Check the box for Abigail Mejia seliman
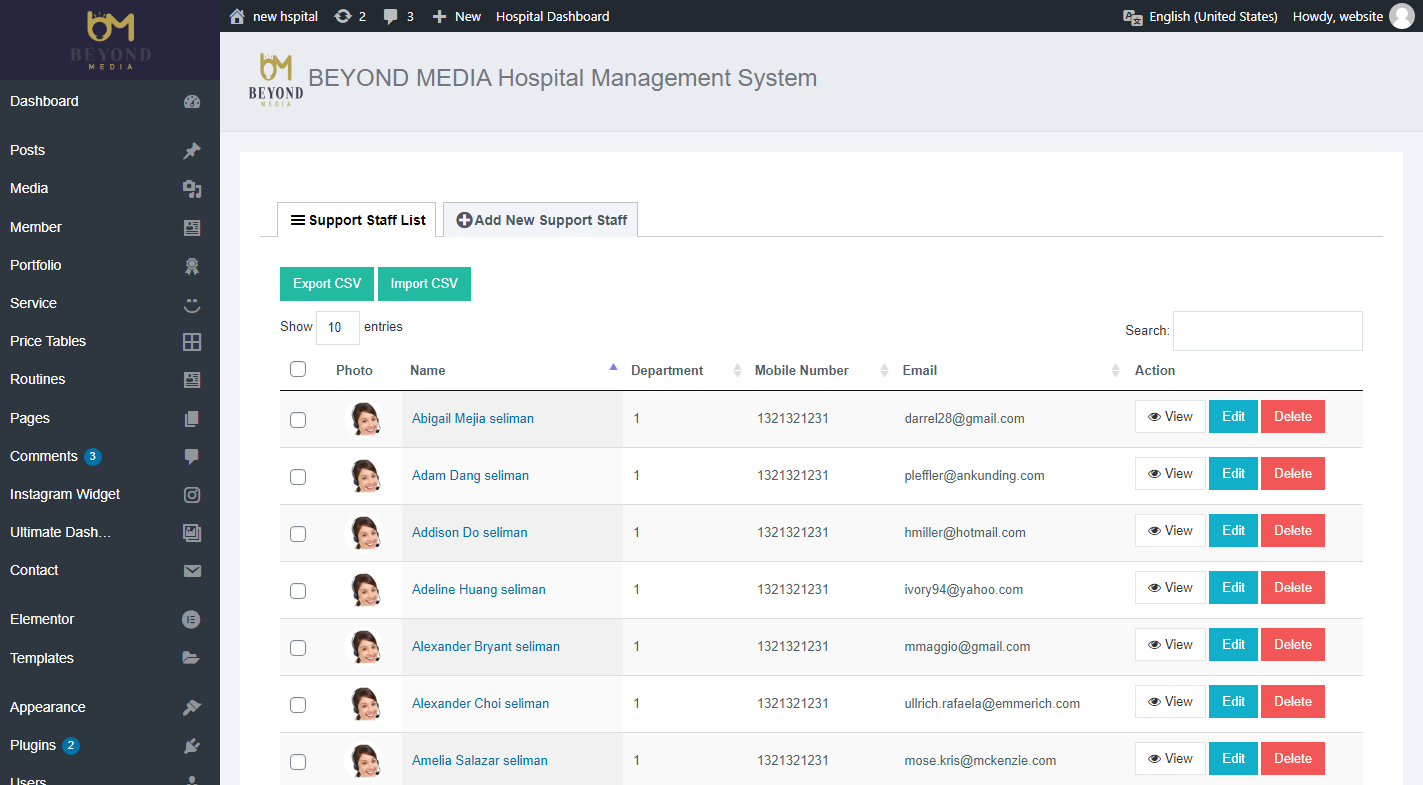The height and width of the screenshot is (785, 1423). [x=298, y=419]
